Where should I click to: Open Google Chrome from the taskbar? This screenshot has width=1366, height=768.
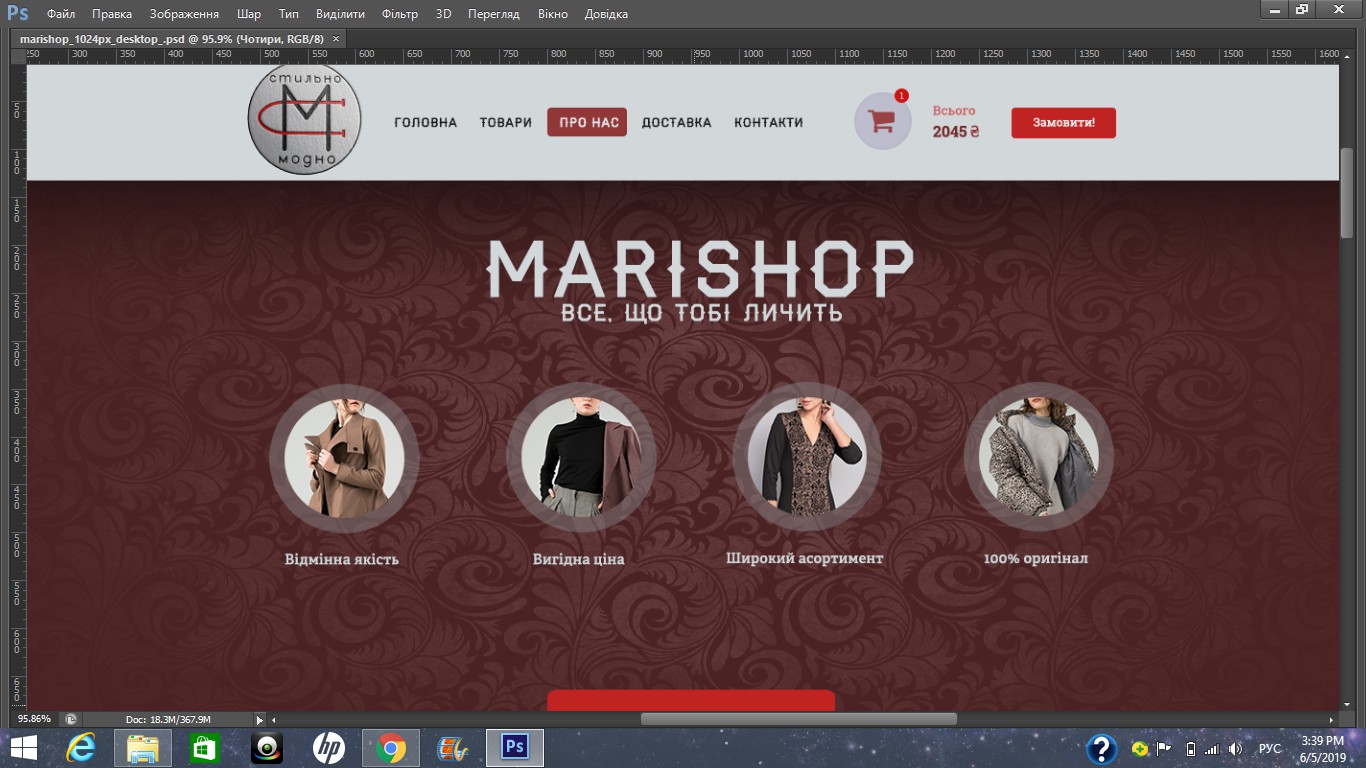point(391,748)
